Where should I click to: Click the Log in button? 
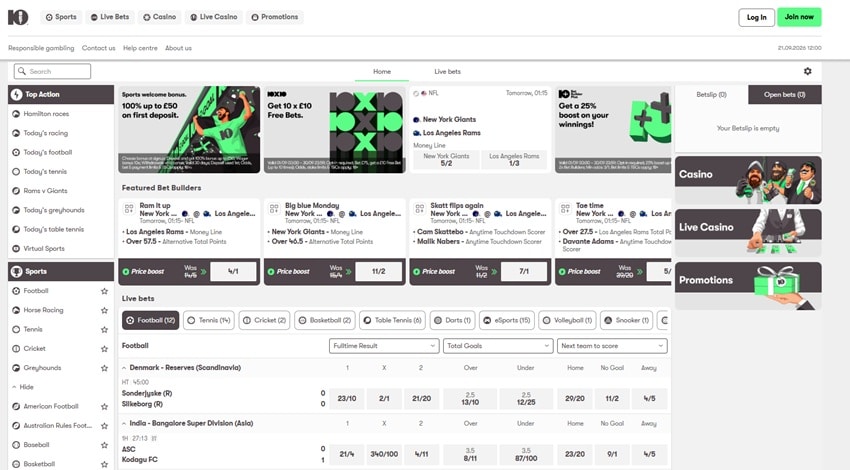(x=757, y=17)
